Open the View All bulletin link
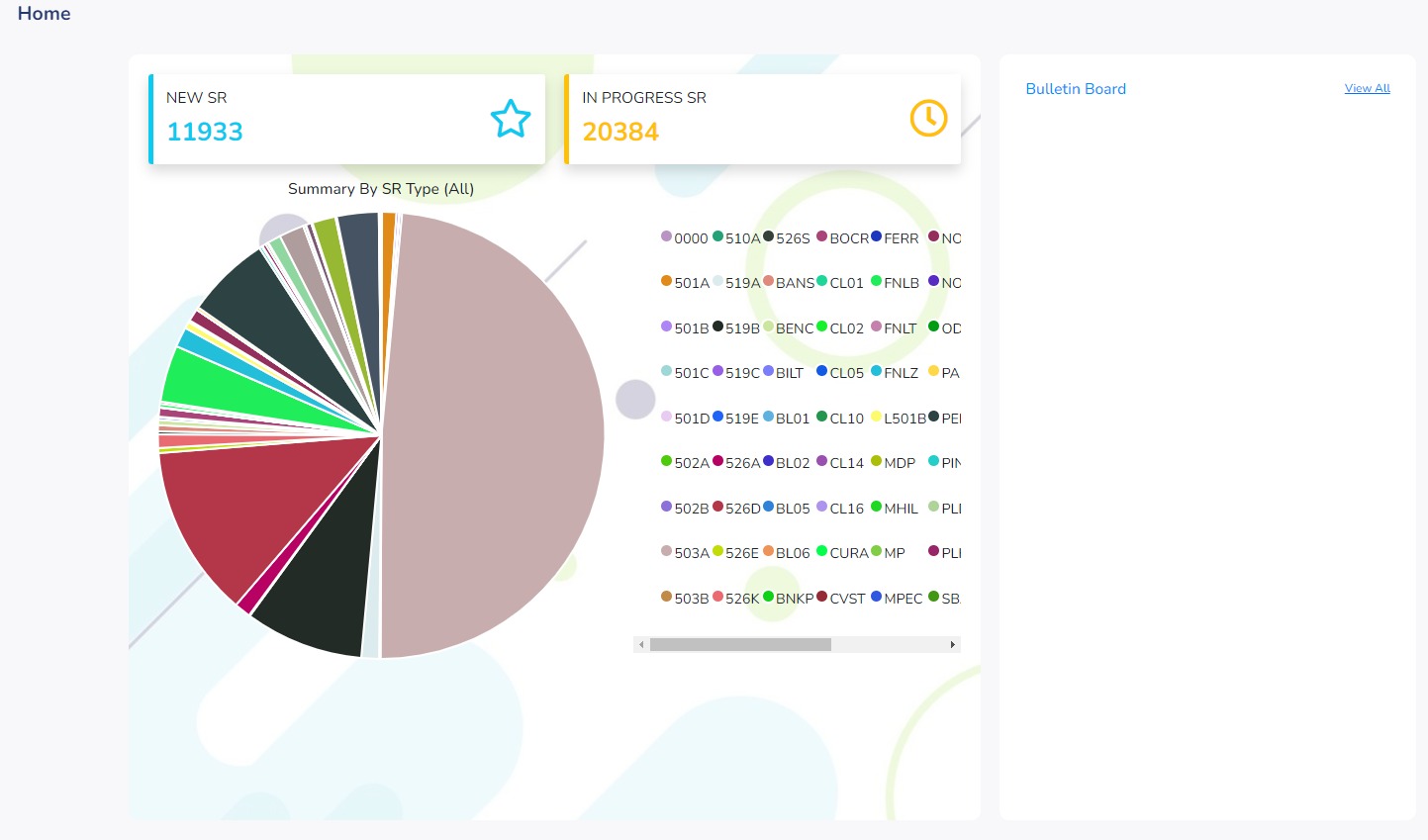The height and width of the screenshot is (840, 1428). coord(1367,88)
